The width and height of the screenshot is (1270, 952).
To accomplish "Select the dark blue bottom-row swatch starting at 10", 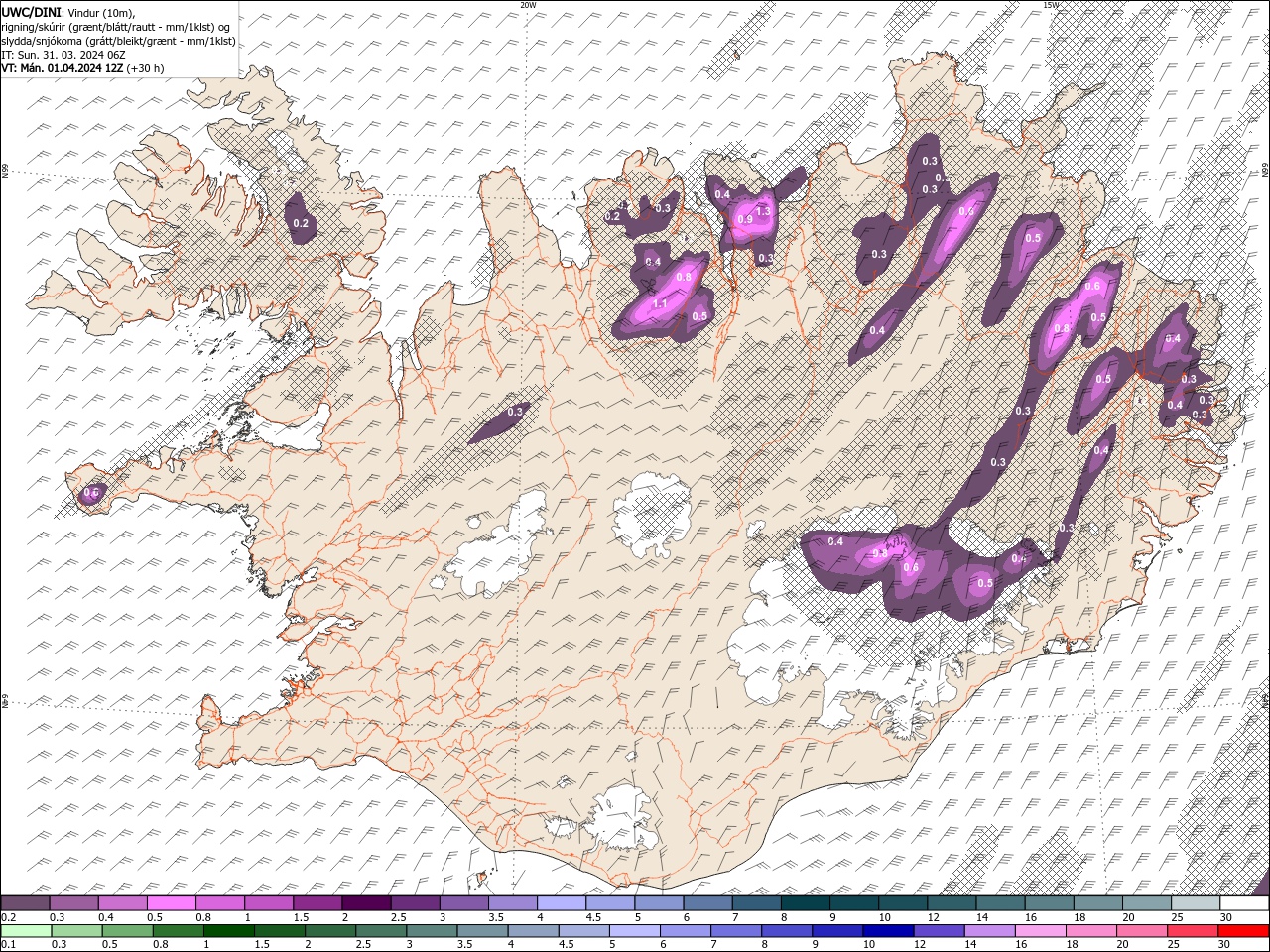I will (887, 930).
